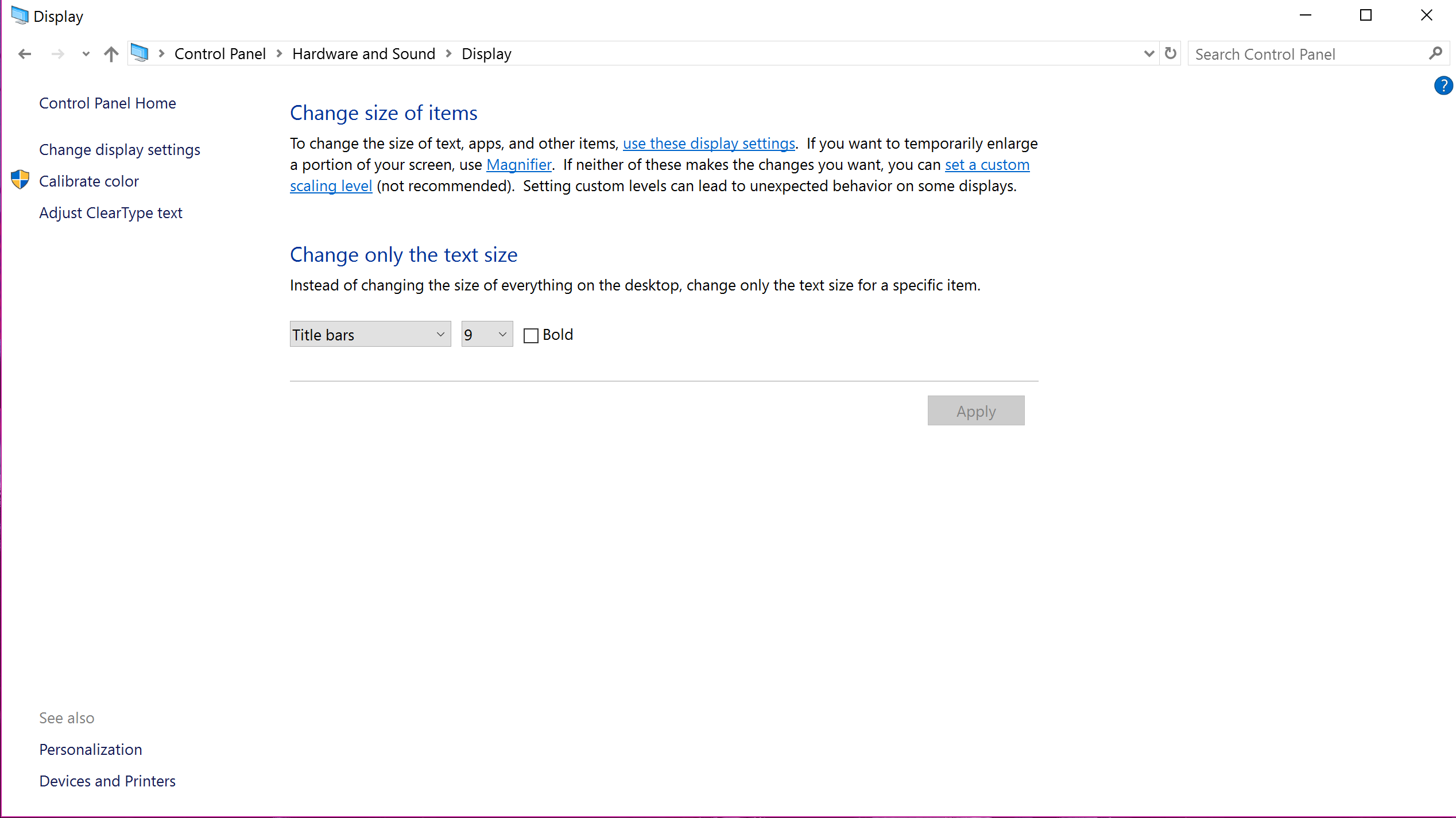Open the font size 9 dropdown
This screenshot has height=818, width=1456.
coord(487,334)
